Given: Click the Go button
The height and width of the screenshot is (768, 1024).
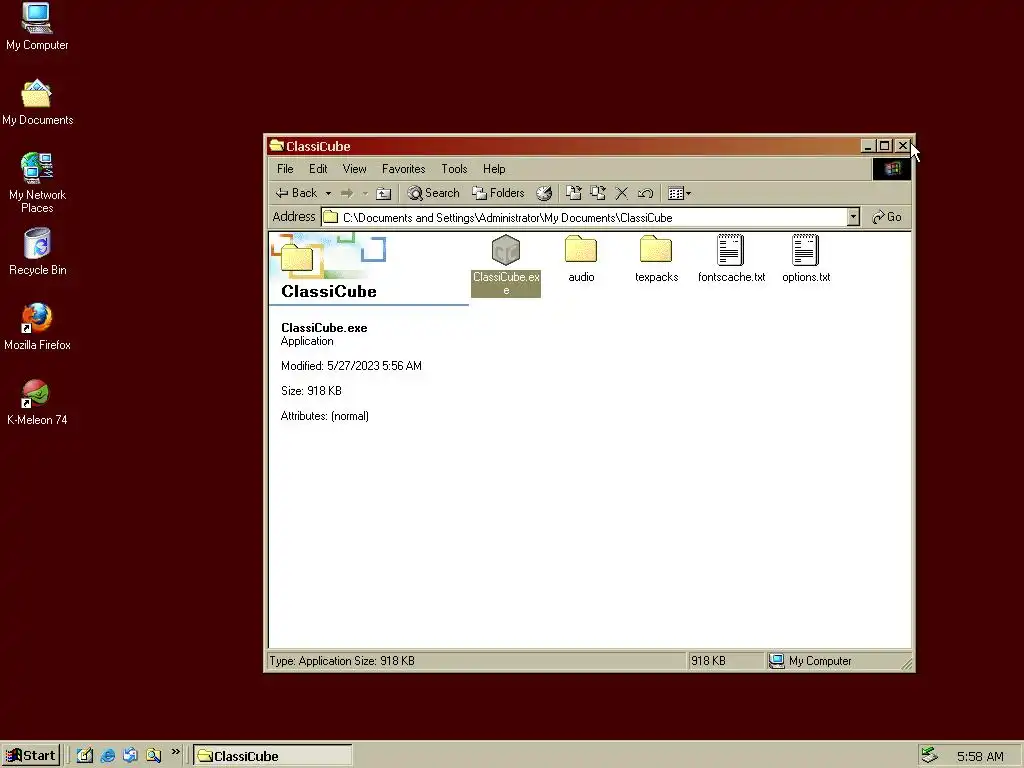Looking at the screenshot, I should 887,217.
